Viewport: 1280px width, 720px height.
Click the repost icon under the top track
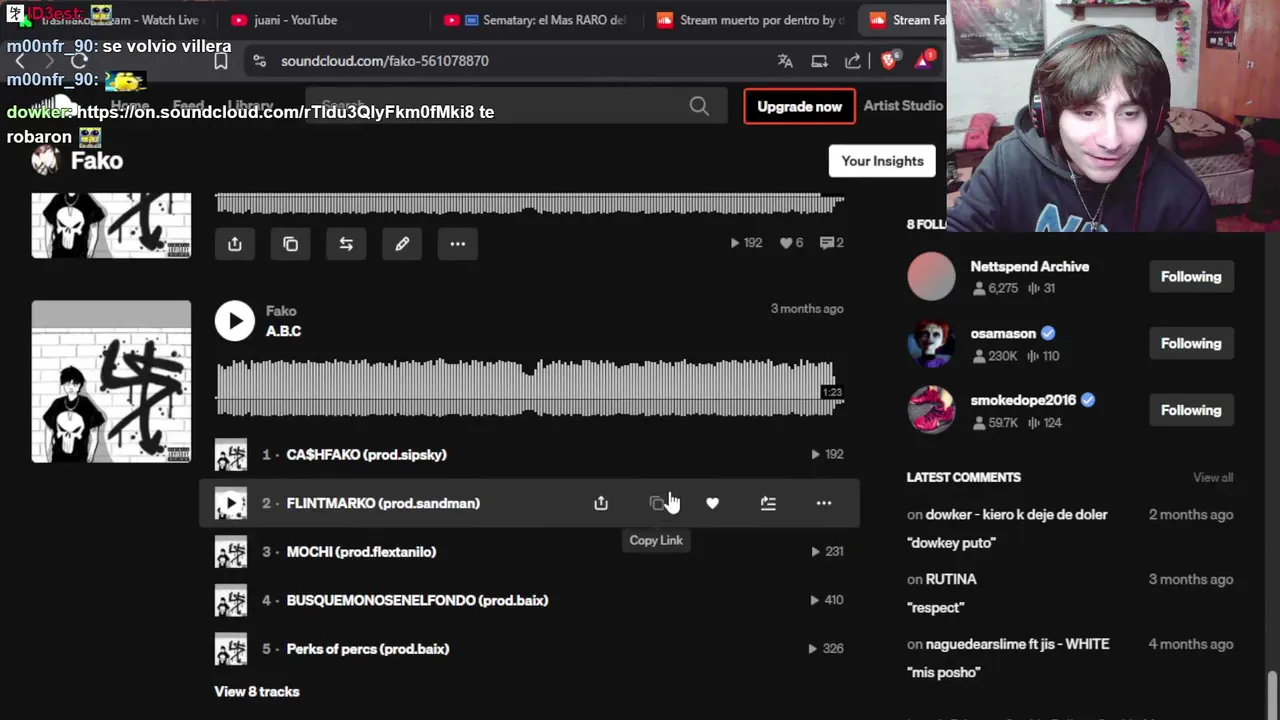coord(346,244)
